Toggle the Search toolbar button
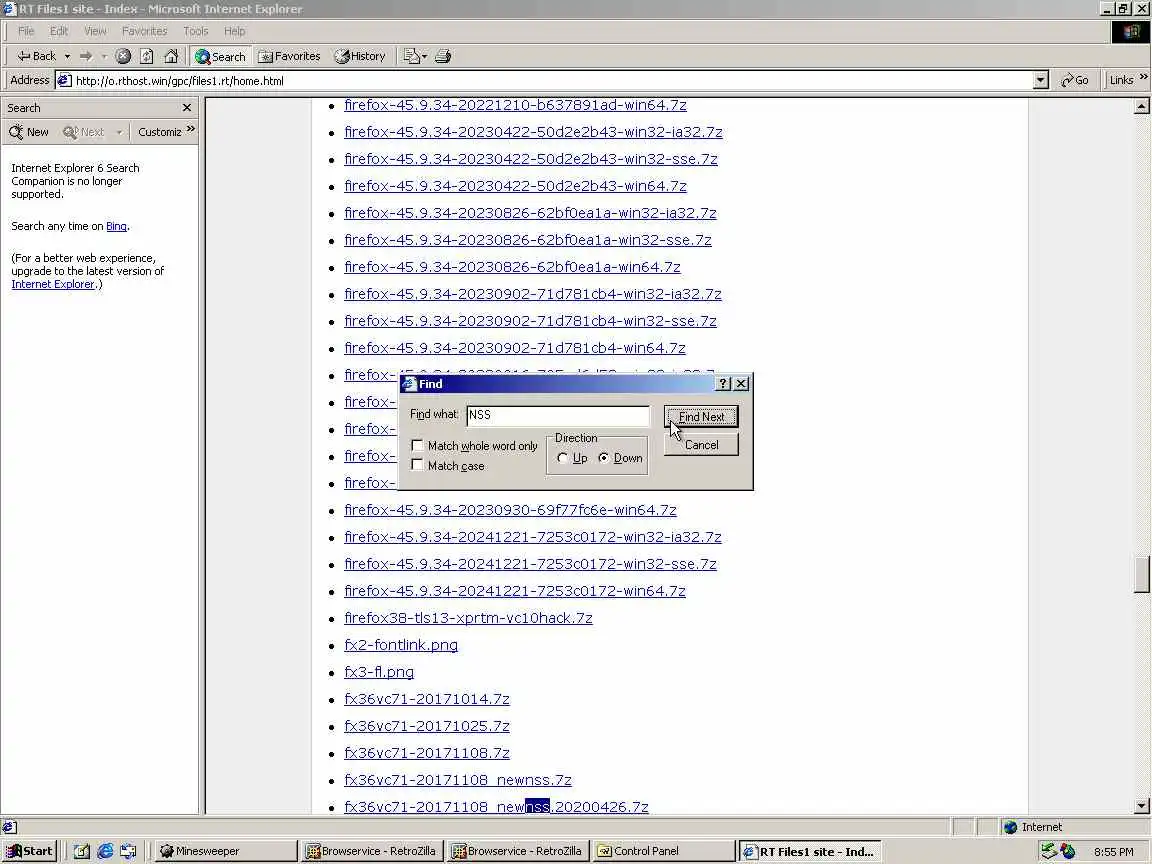Screen dimensions: 1152x864 pyautogui.click(x=220, y=57)
